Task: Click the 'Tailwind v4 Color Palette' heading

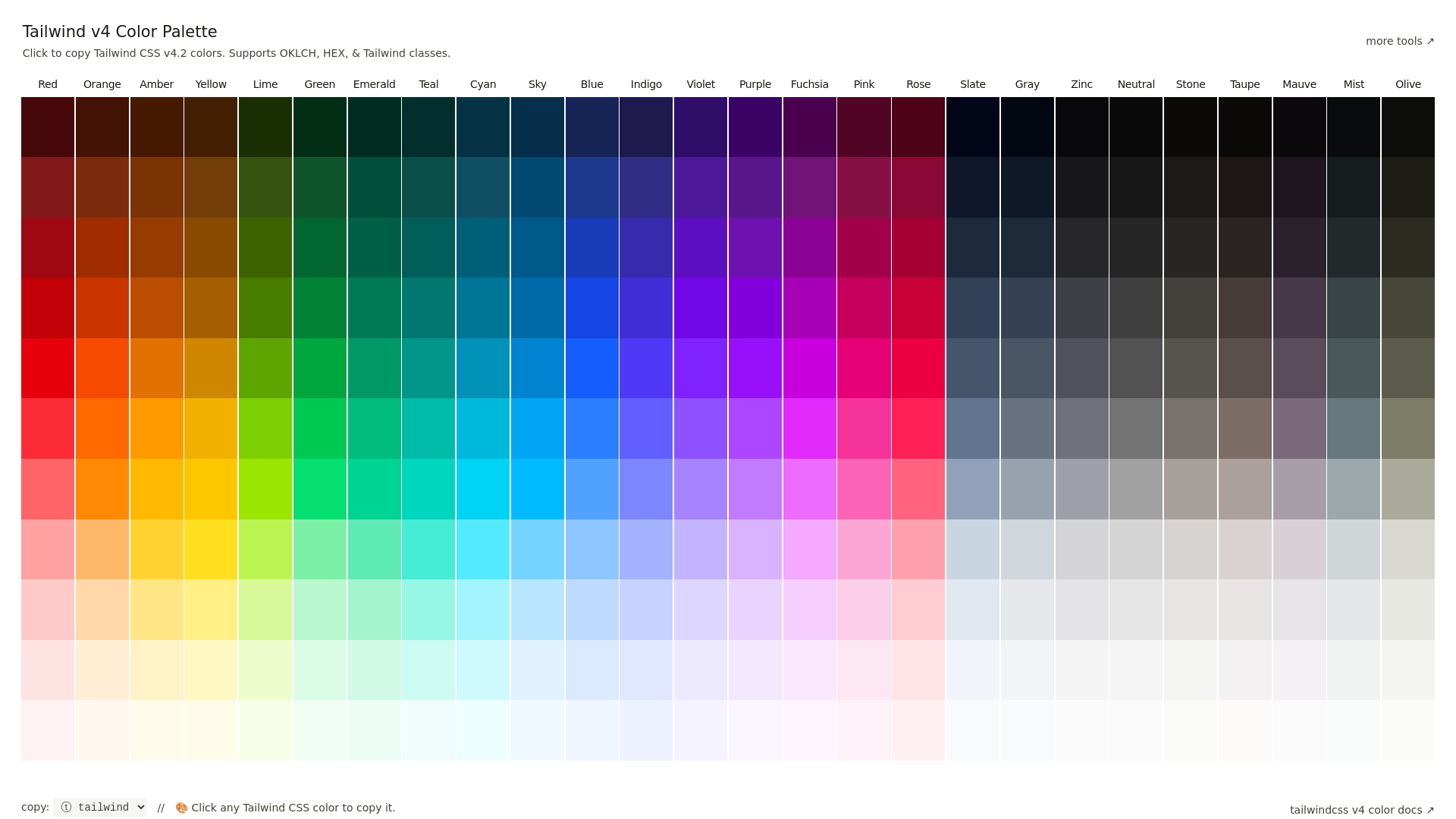Action: coord(120,32)
